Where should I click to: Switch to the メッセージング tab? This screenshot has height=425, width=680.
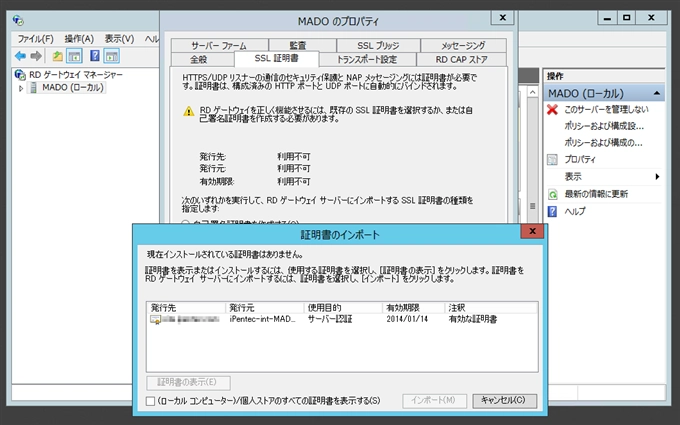[463, 46]
